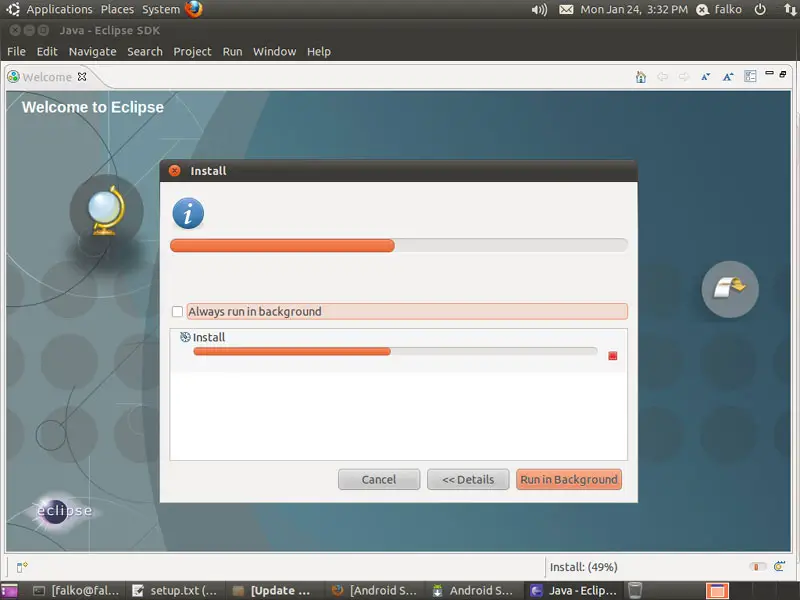Click the fast view icon in the status bar
Image resolution: width=800 pixels, height=600 pixels.
(x=21, y=567)
